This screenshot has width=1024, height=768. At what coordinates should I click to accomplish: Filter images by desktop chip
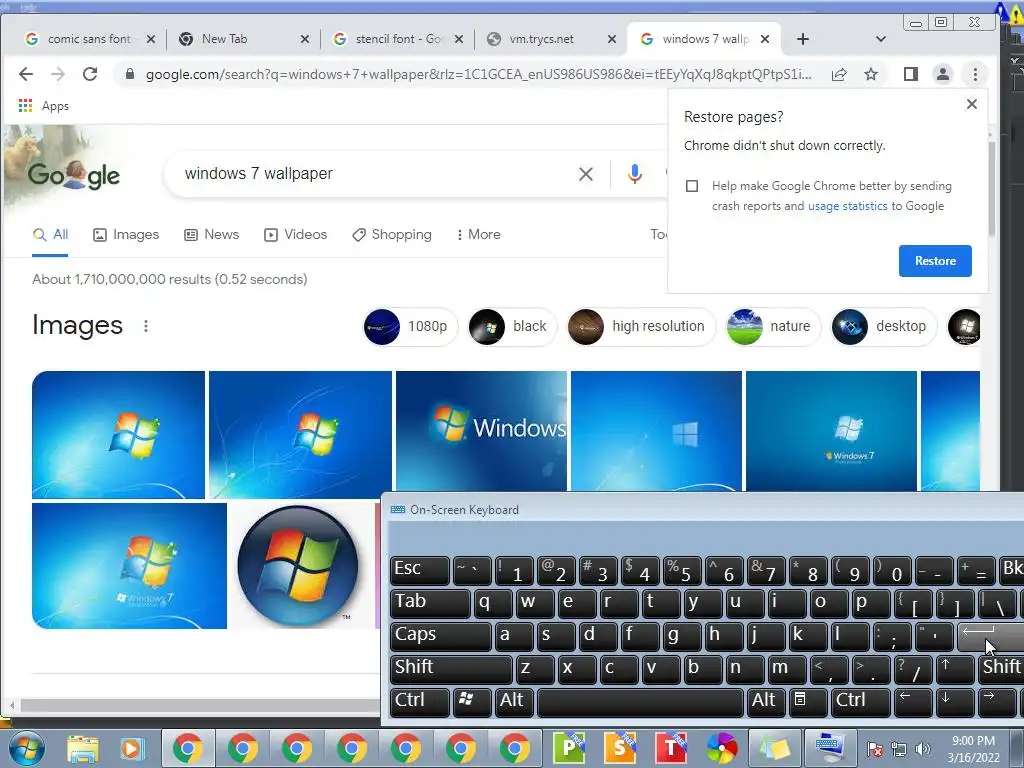coord(884,327)
